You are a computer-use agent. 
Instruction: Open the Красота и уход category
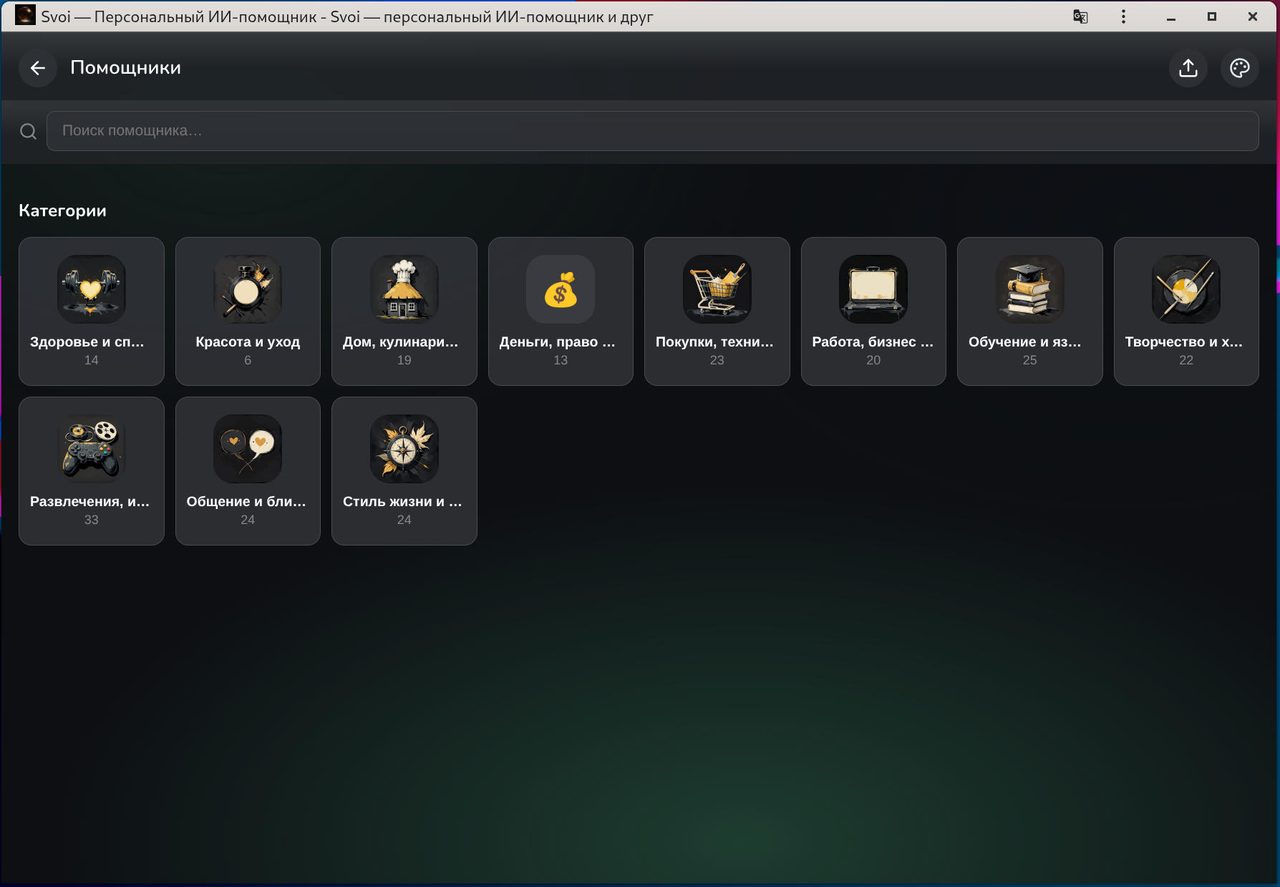[248, 311]
